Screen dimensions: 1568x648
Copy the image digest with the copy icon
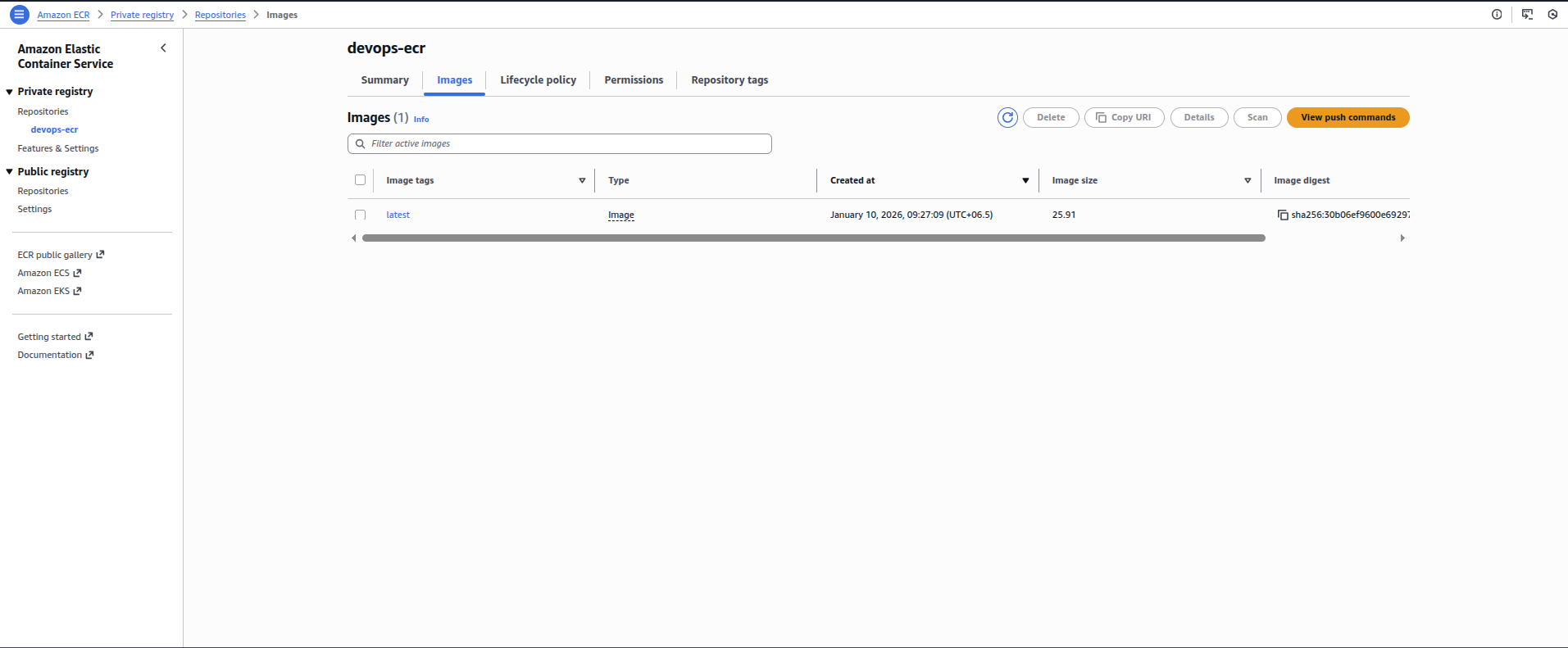(1283, 215)
